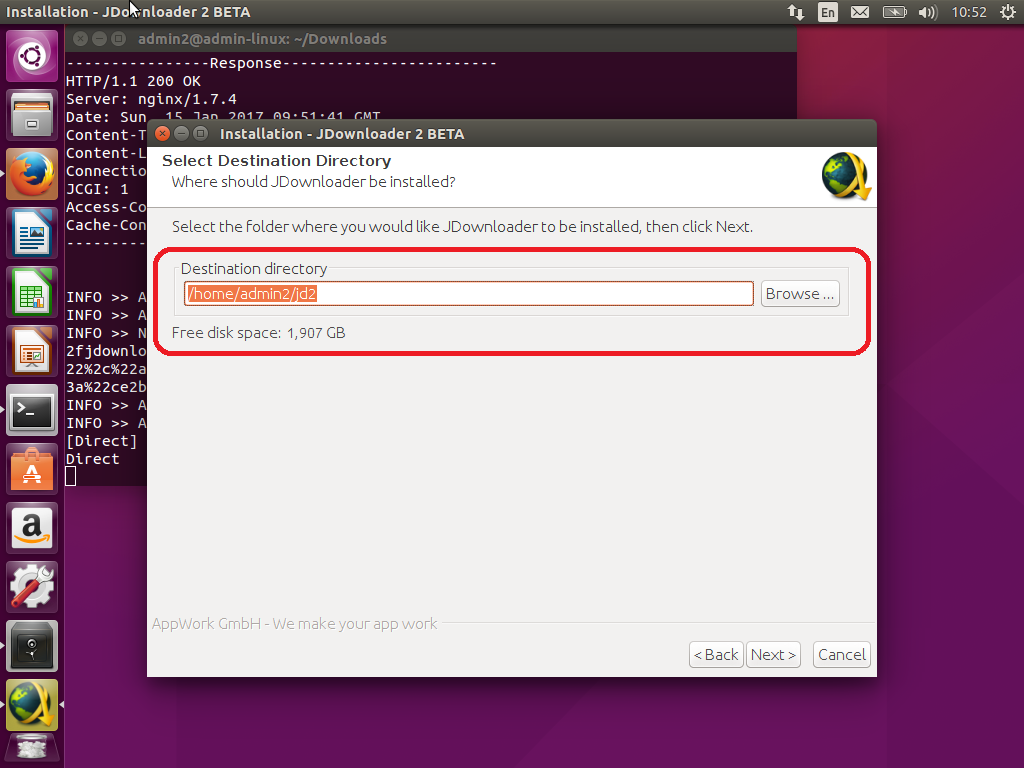Switch to the Terminal launcher icon
This screenshot has height=768, width=1024.
point(32,410)
